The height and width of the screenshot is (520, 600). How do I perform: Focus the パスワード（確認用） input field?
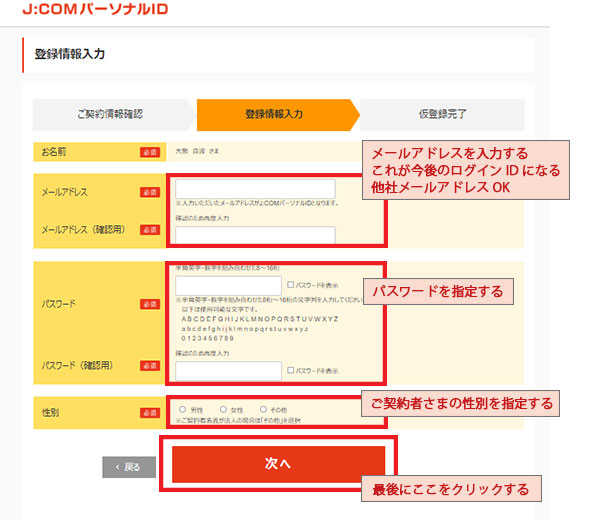228,371
